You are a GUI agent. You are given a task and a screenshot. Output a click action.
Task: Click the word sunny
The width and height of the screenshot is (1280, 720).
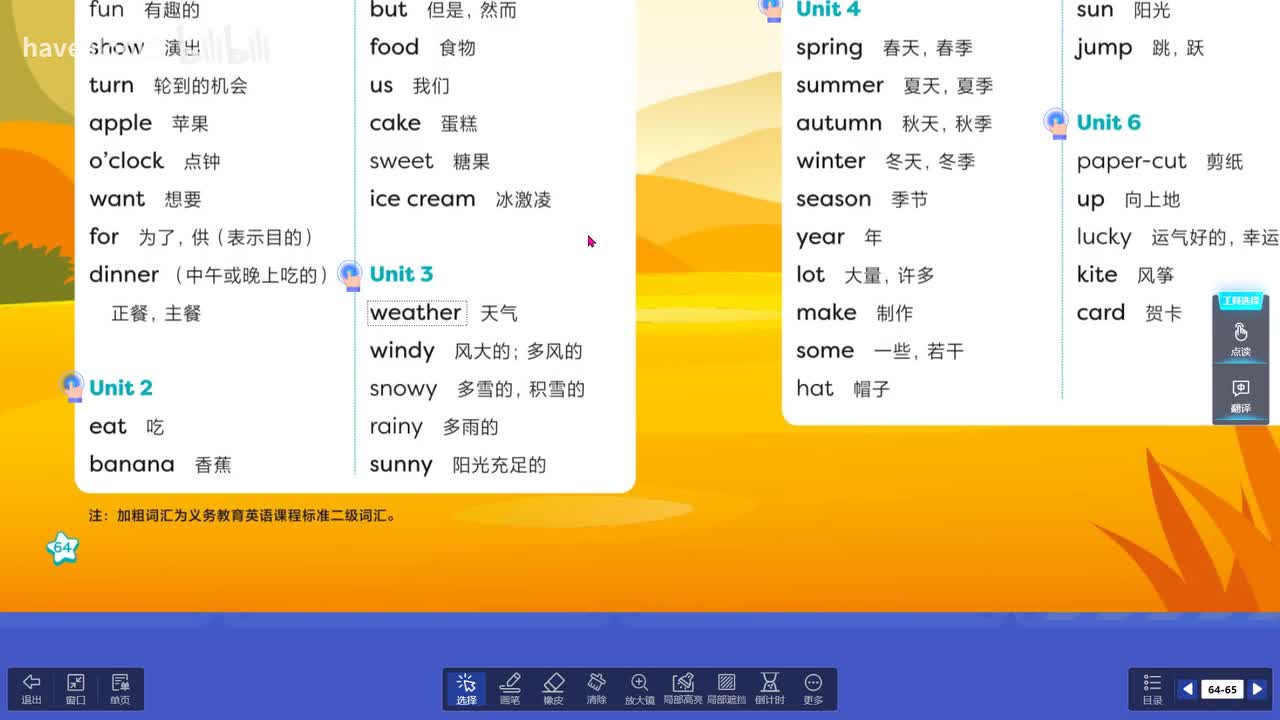pyautogui.click(x=401, y=465)
